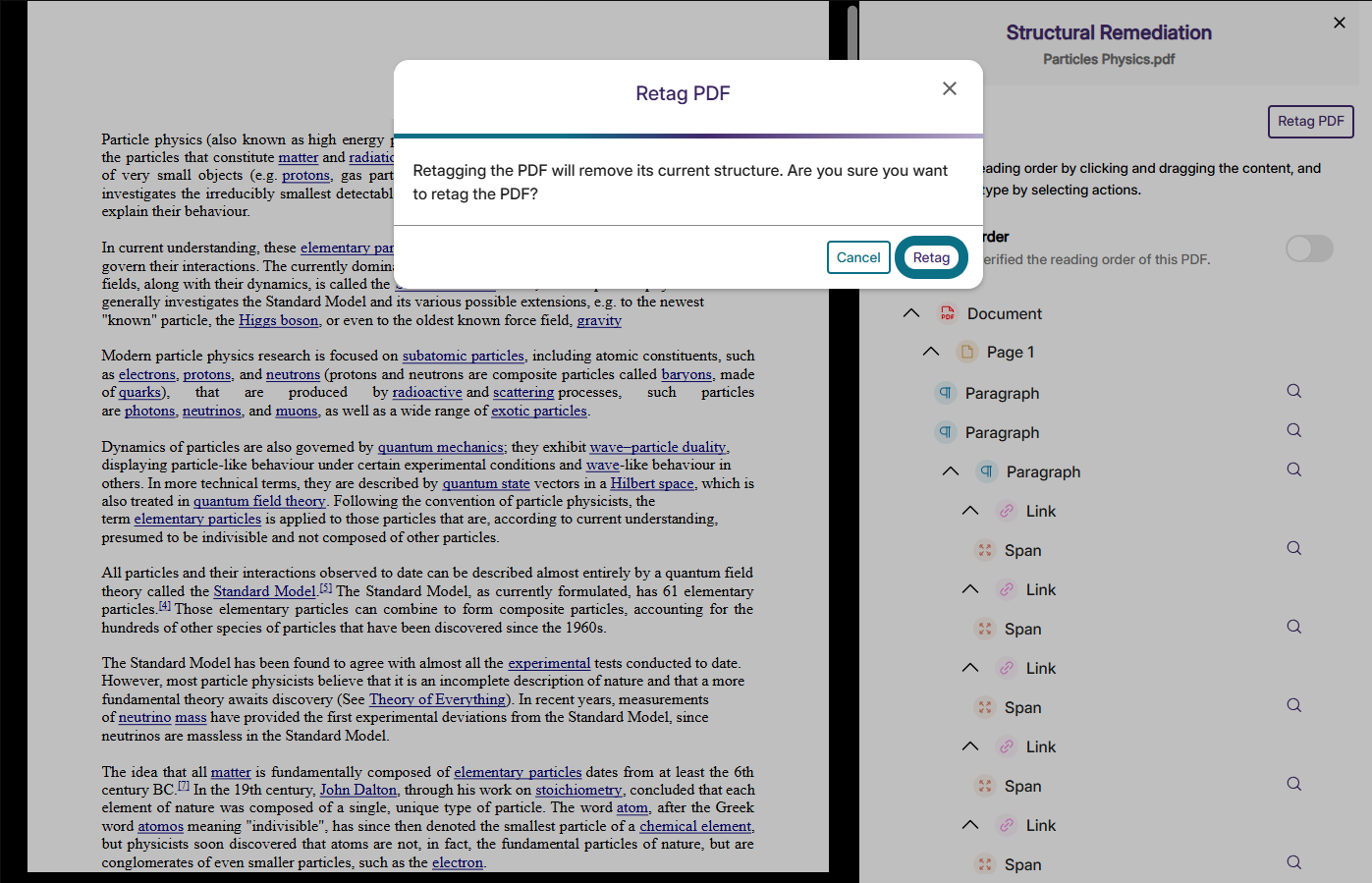The width and height of the screenshot is (1372, 883).
Task: Toggle the reading order verified switch
Action: pyautogui.click(x=1309, y=248)
